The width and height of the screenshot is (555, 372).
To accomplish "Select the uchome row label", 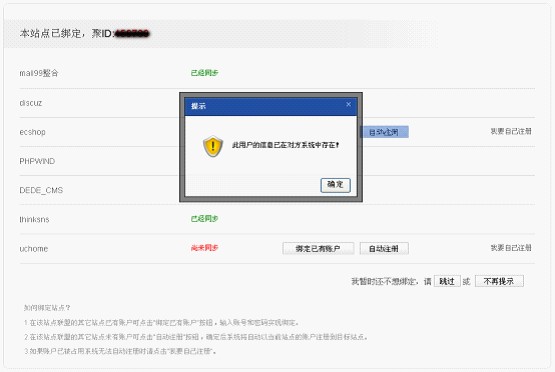I will coord(34,249).
